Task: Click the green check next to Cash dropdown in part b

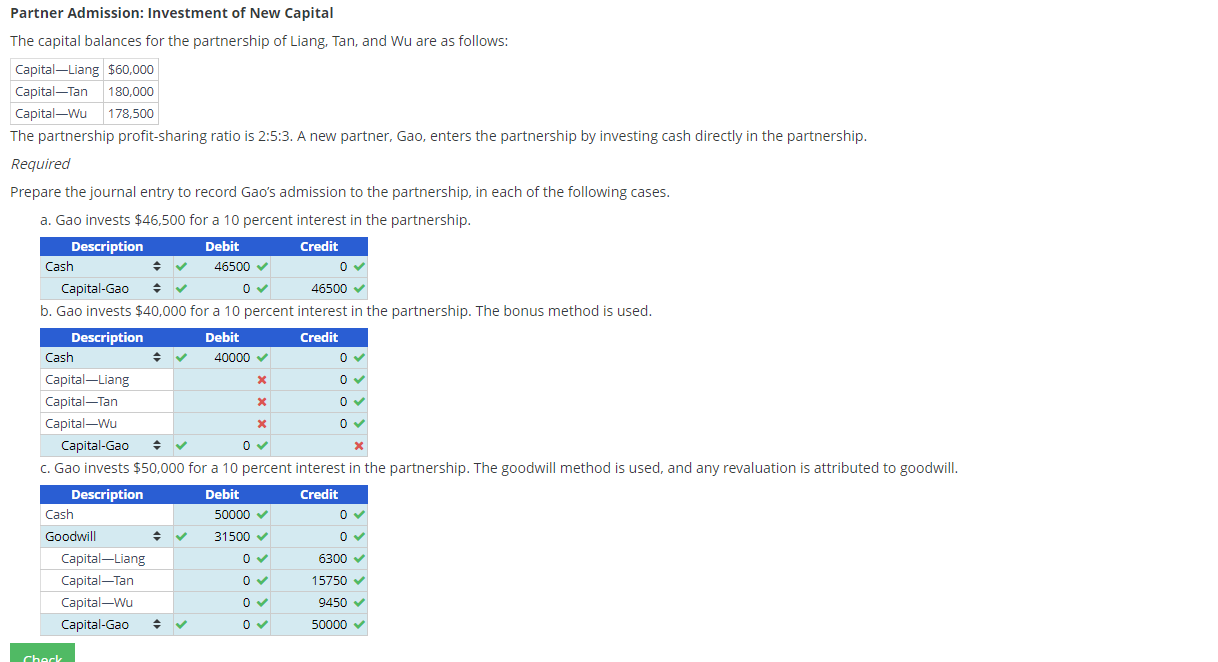Action: point(180,358)
